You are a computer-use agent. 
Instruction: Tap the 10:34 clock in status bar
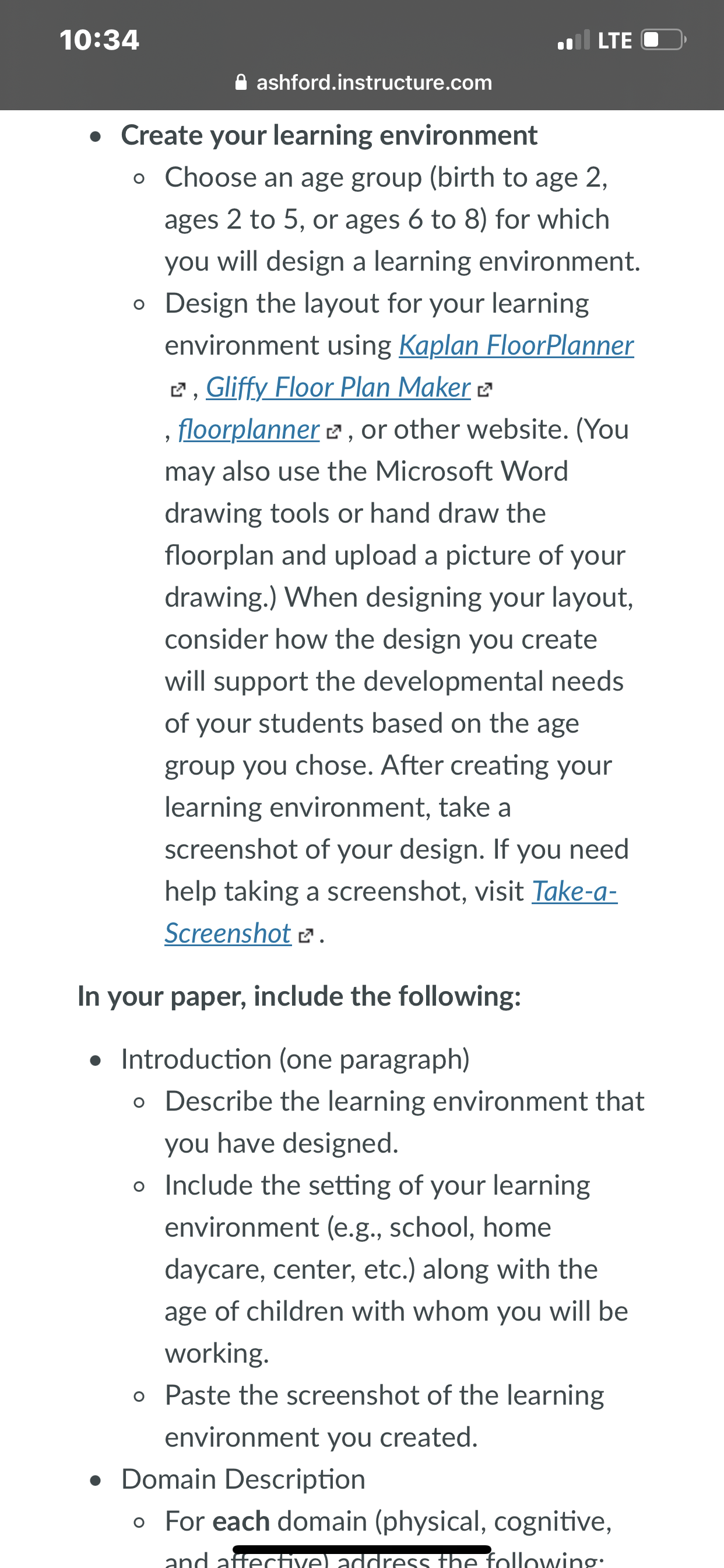coord(99,40)
